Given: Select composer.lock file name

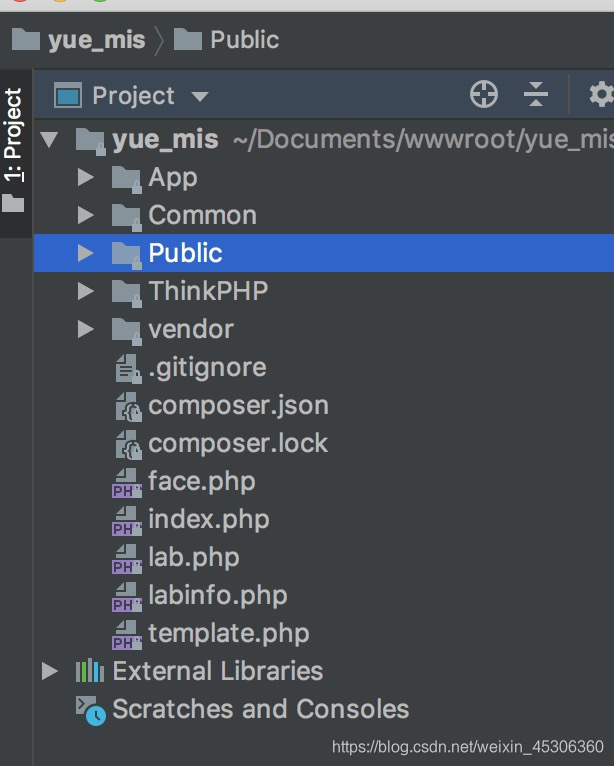Looking at the screenshot, I should click(238, 444).
